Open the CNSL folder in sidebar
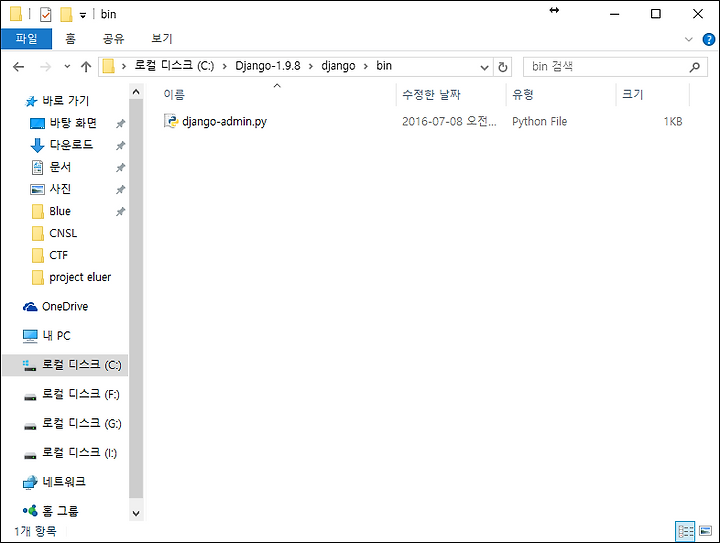The width and height of the screenshot is (720, 543). 63,233
